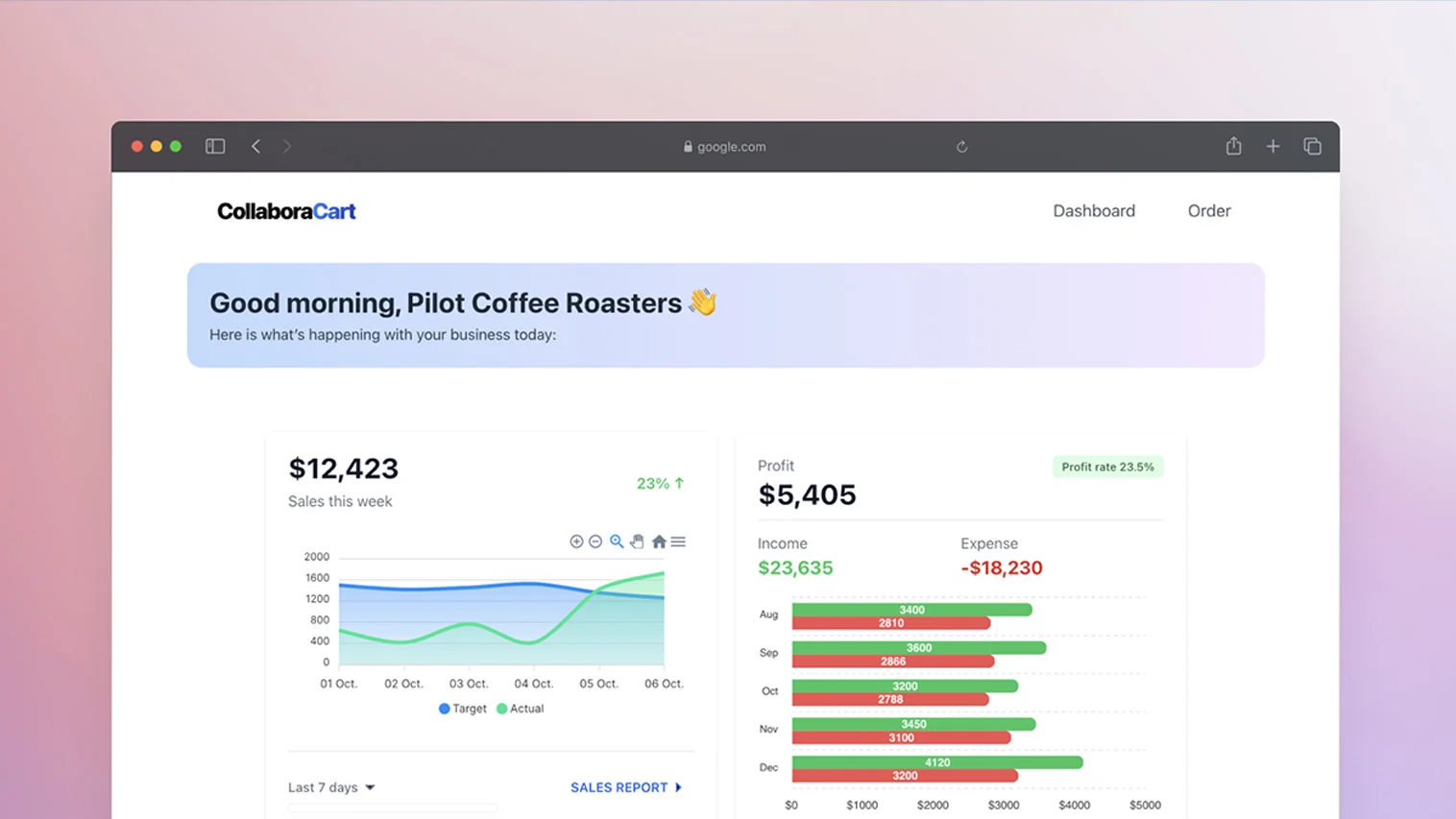The height and width of the screenshot is (819, 1456).
Task: Reload the page with the refresh icon
Action: [x=961, y=147]
